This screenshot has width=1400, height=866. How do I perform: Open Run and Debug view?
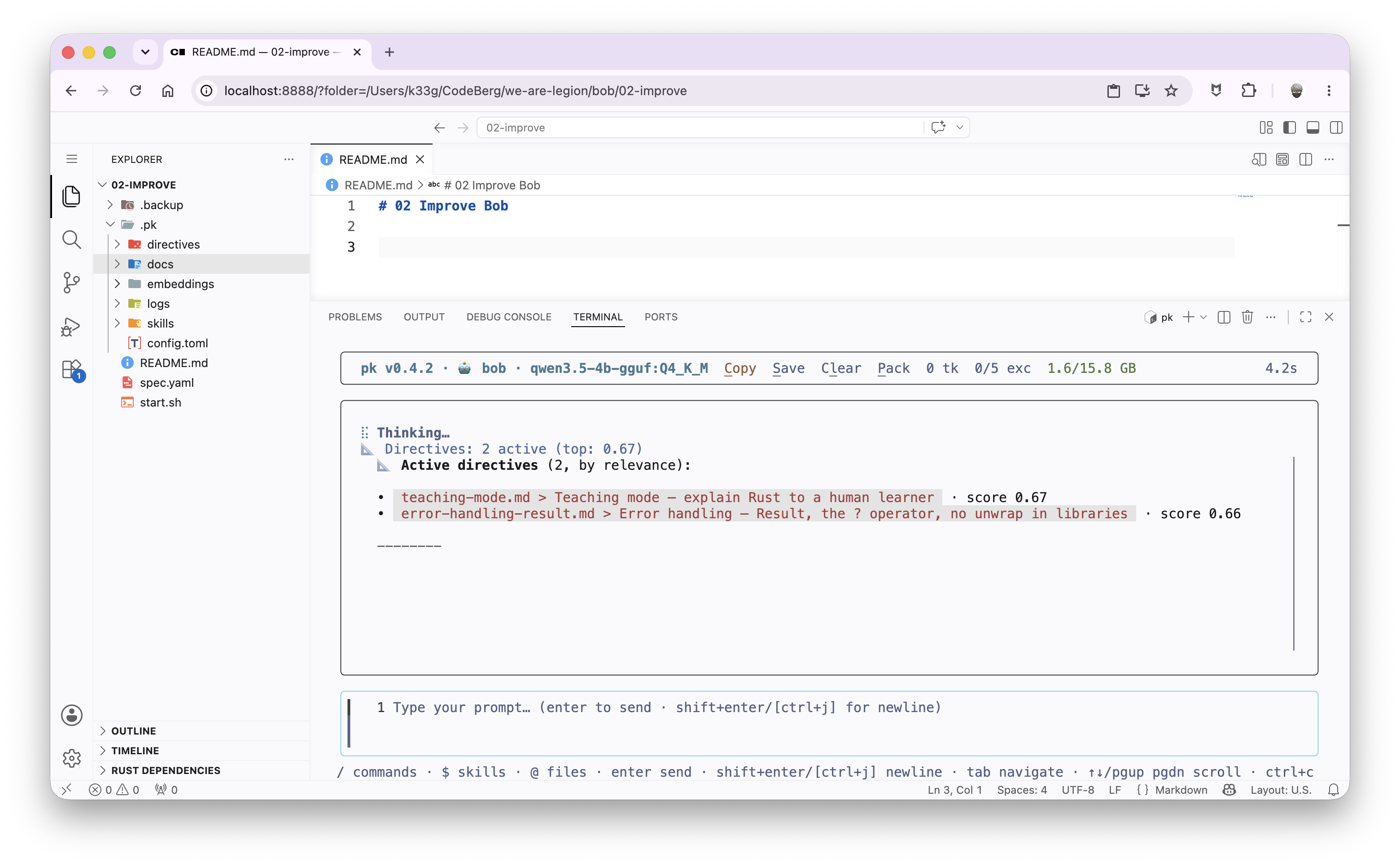71,327
